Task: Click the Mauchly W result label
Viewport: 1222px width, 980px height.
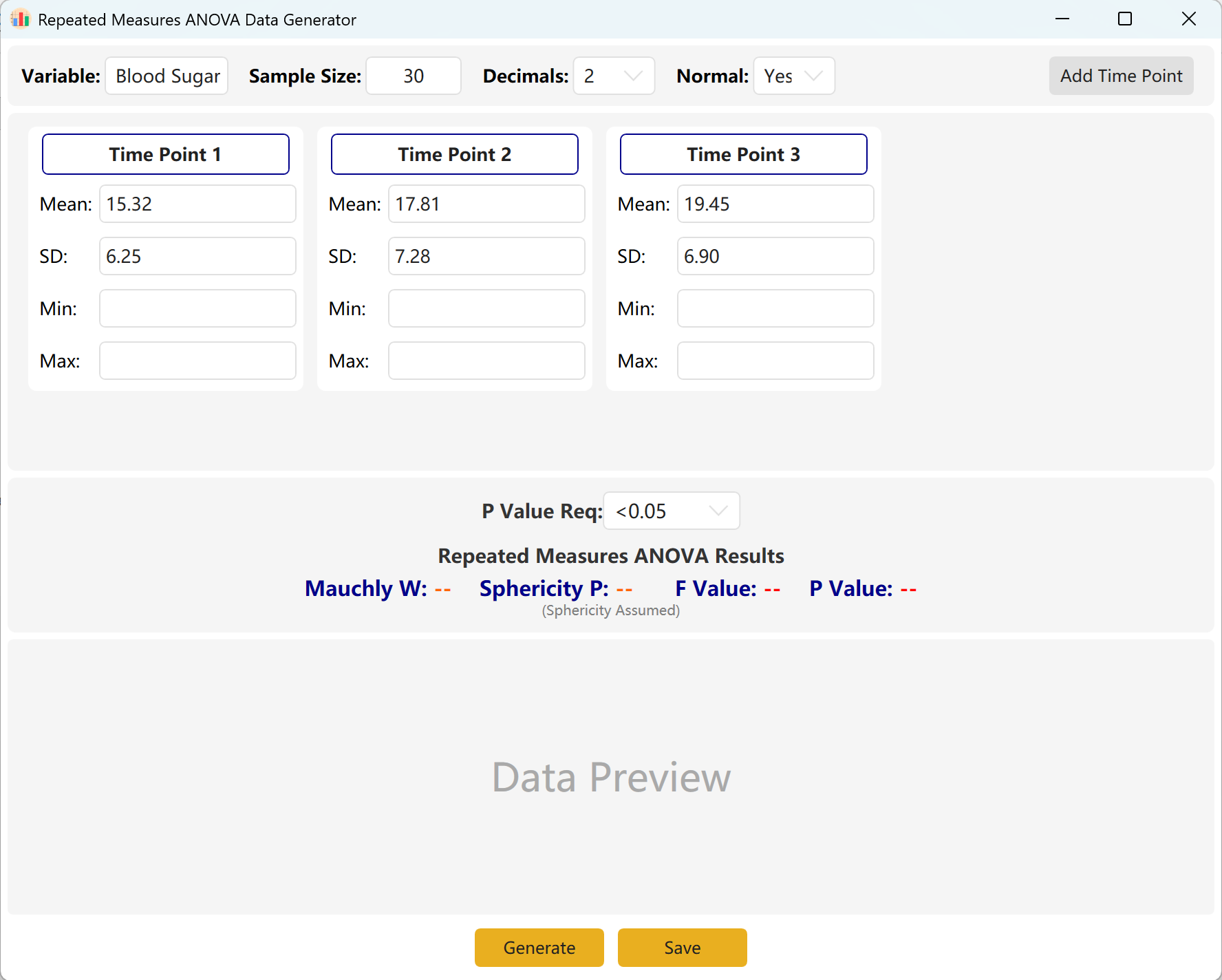Action: [366, 588]
